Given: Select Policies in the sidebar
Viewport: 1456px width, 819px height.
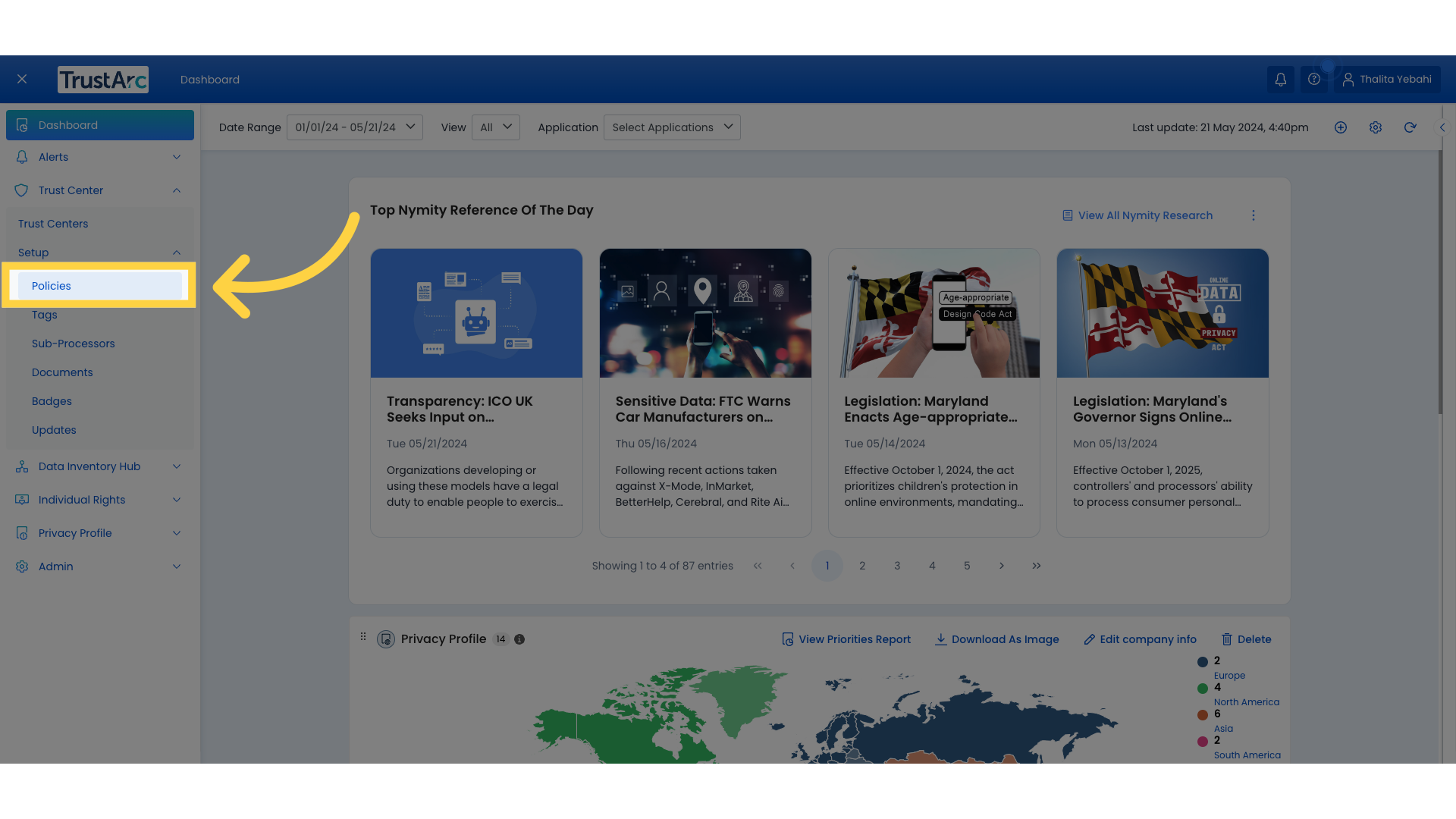Looking at the screenshot, I should [x=100, y=286].
